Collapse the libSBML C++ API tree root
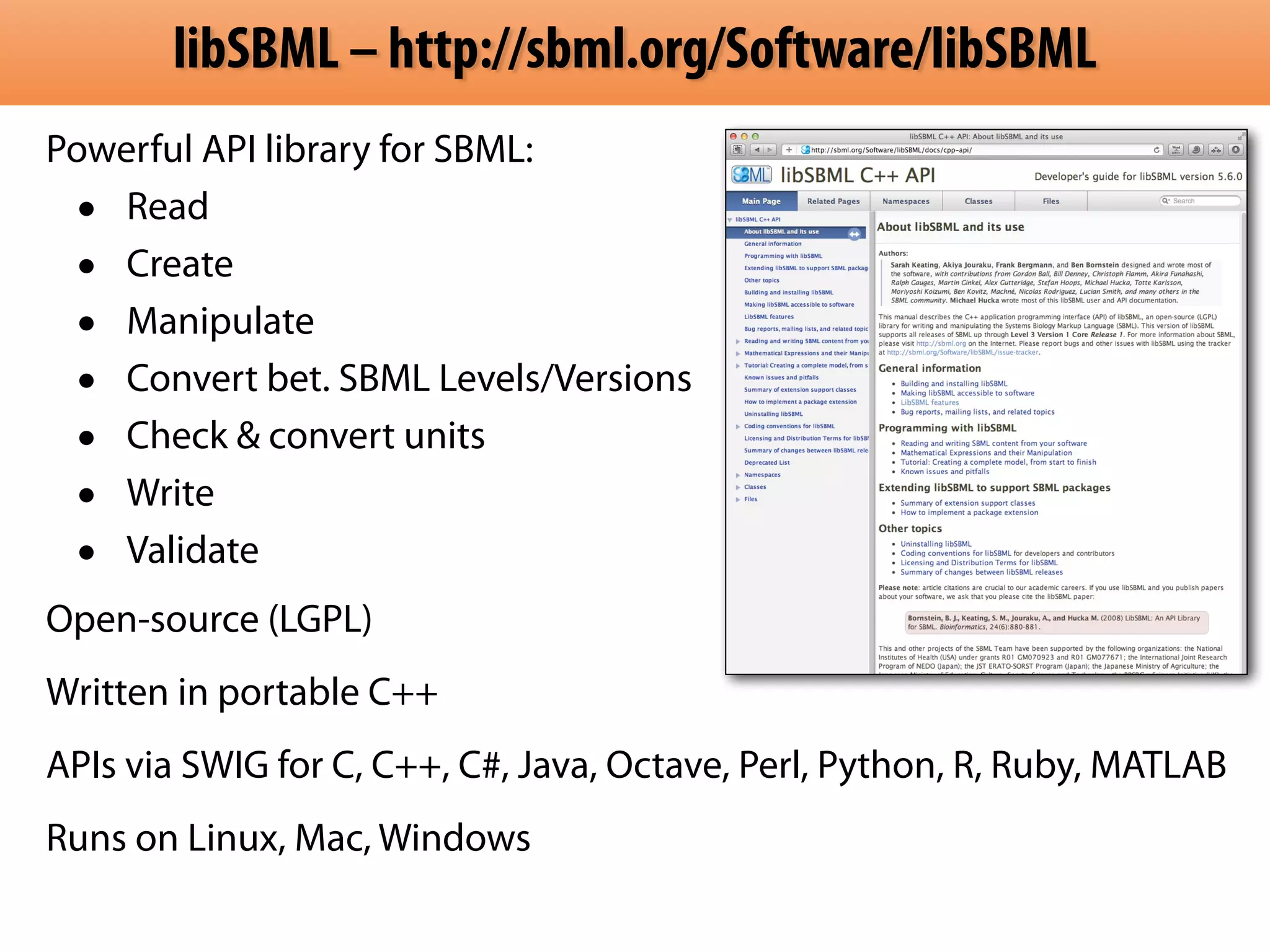 pos(730,220)
